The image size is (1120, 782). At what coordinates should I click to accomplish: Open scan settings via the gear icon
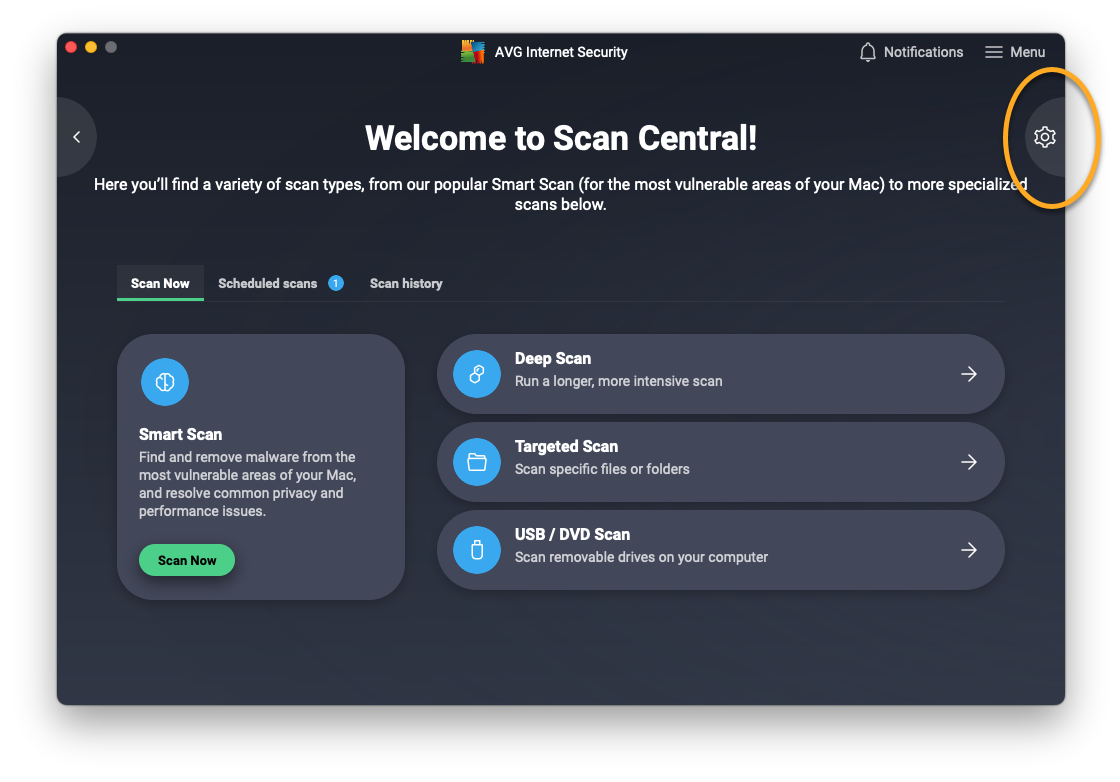[1045, 137]
